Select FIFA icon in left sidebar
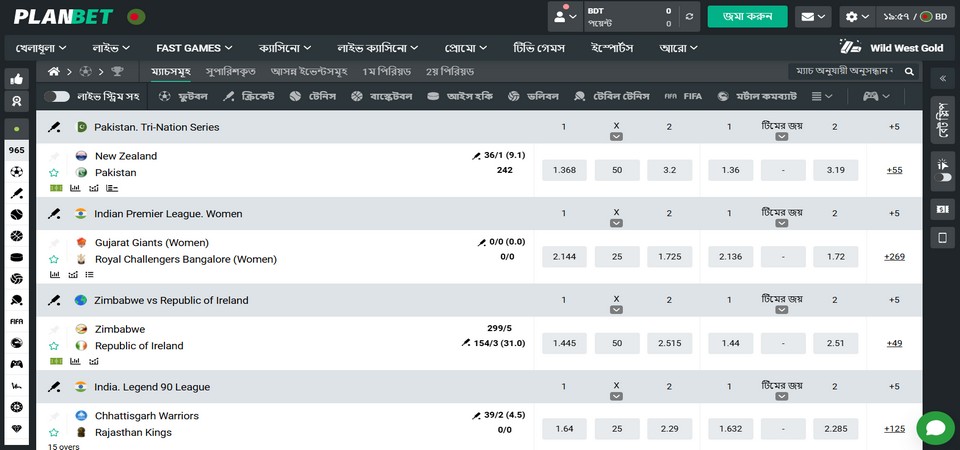 point(16,321)
